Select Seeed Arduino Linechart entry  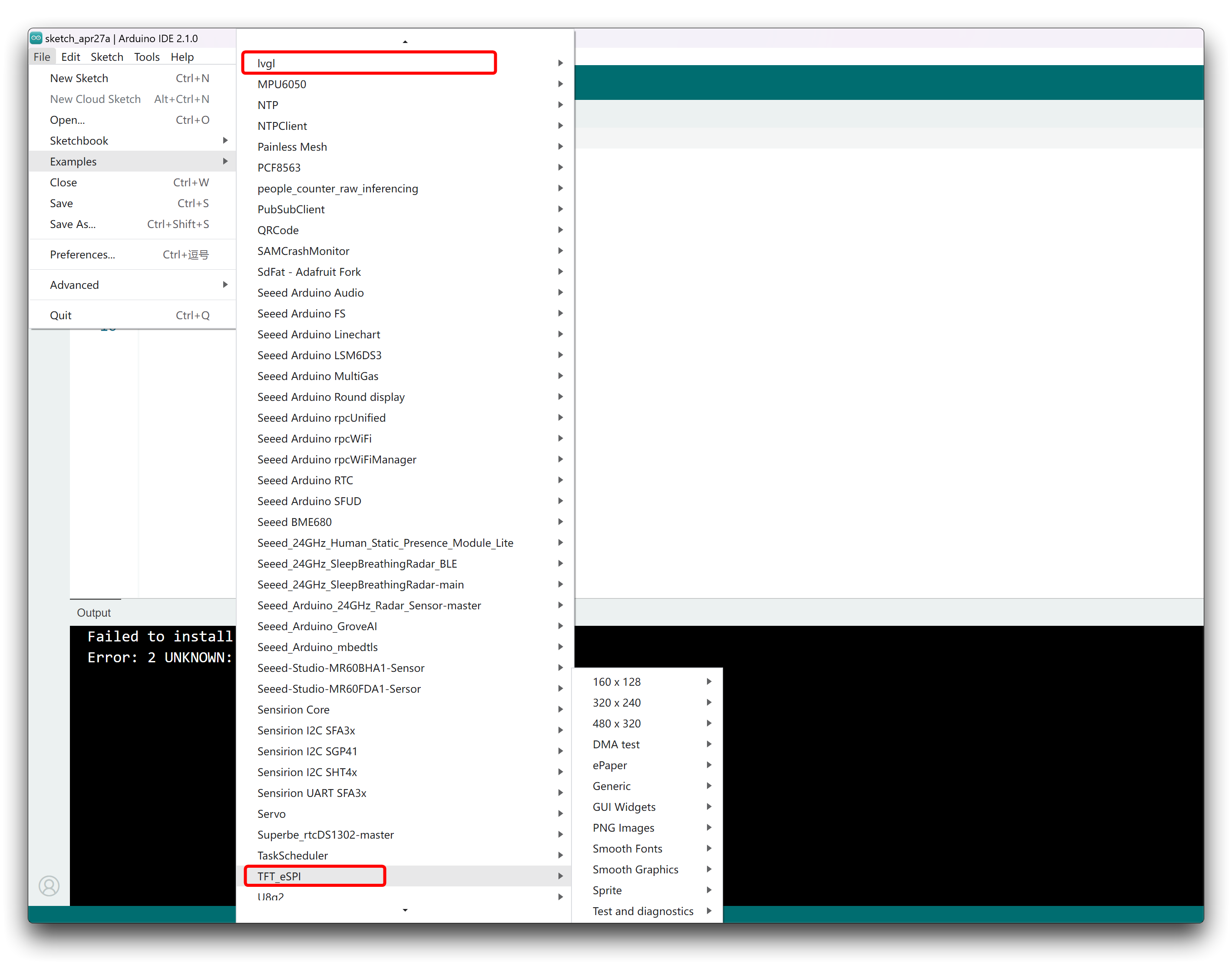tap(404, 334)
